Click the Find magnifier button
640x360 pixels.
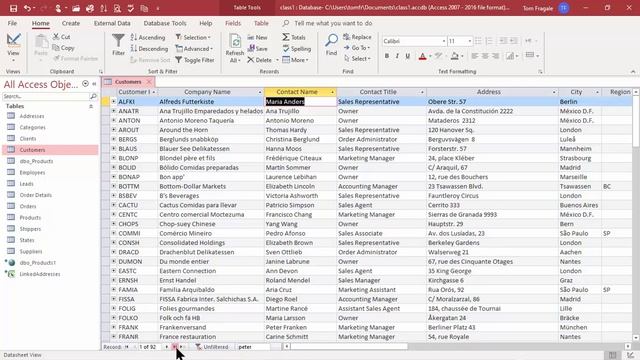(331, 45)
